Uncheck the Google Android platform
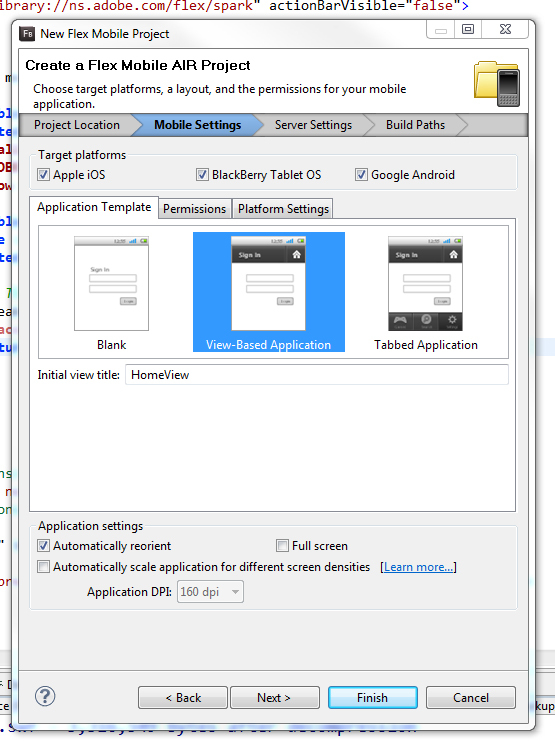This screenshot has width=555, height=742. click(361, 175)
